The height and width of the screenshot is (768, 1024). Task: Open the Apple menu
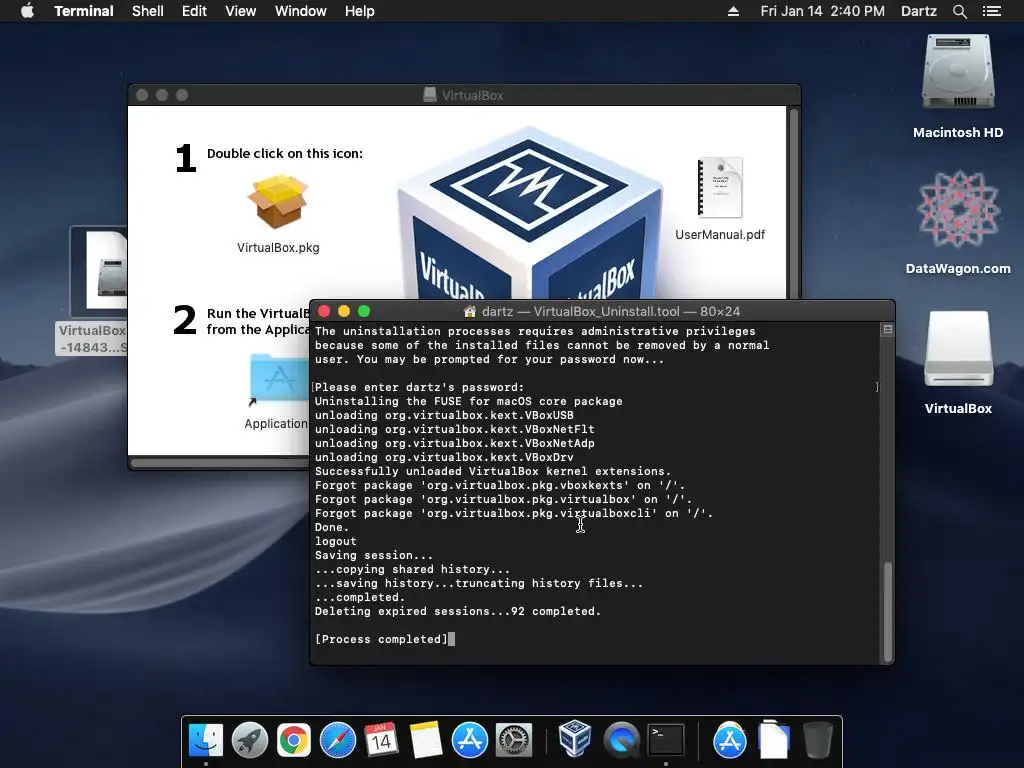[x=27, y=11]
